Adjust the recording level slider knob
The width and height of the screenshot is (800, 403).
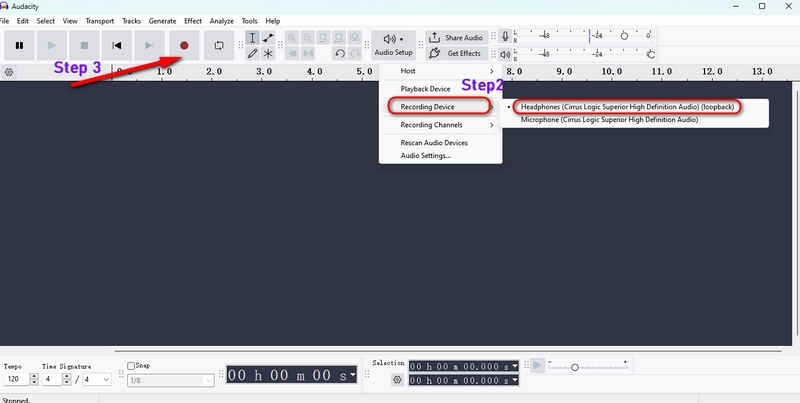pos(624,36)
